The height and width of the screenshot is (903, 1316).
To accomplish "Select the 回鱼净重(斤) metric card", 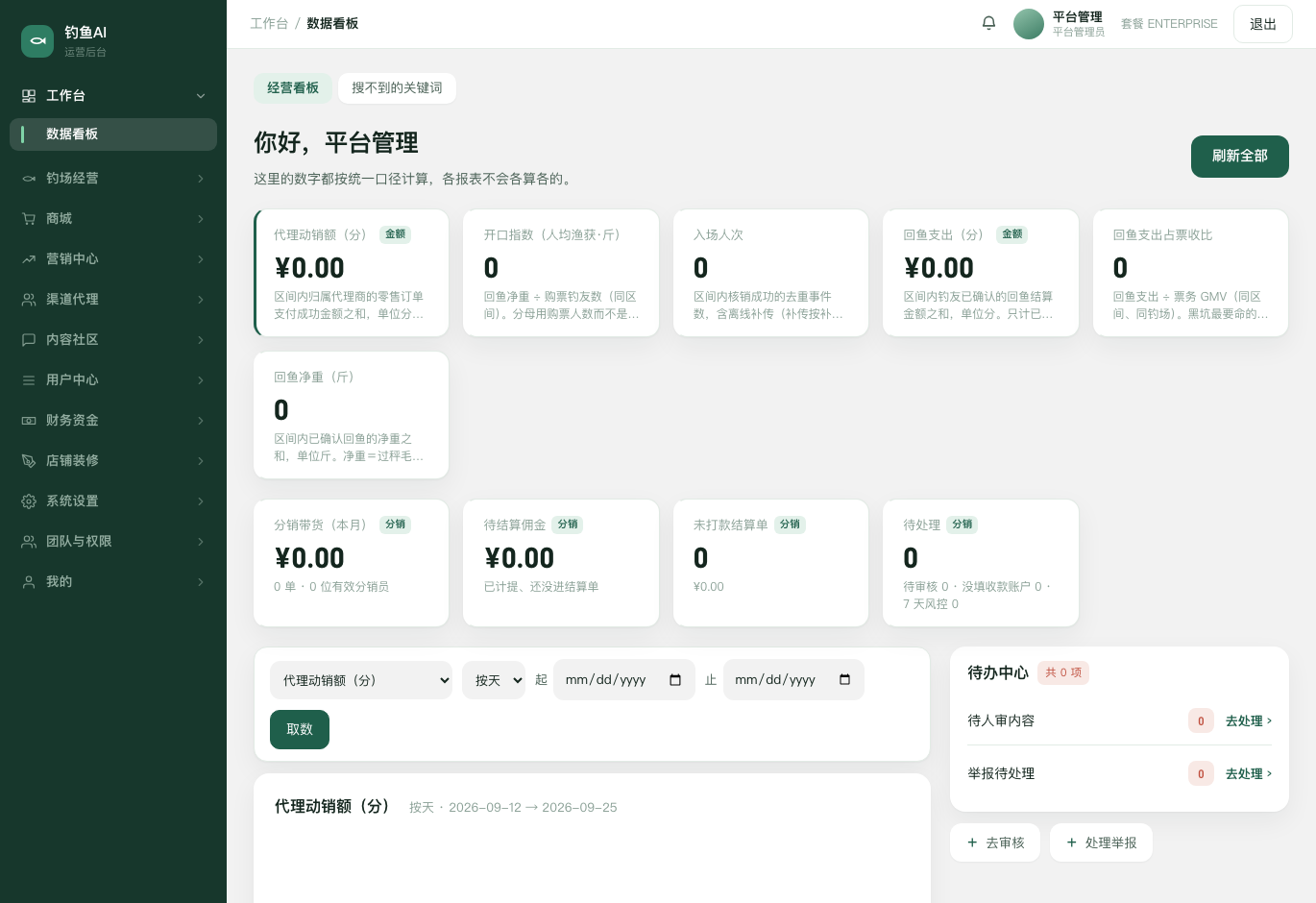I will pos(352,415).
